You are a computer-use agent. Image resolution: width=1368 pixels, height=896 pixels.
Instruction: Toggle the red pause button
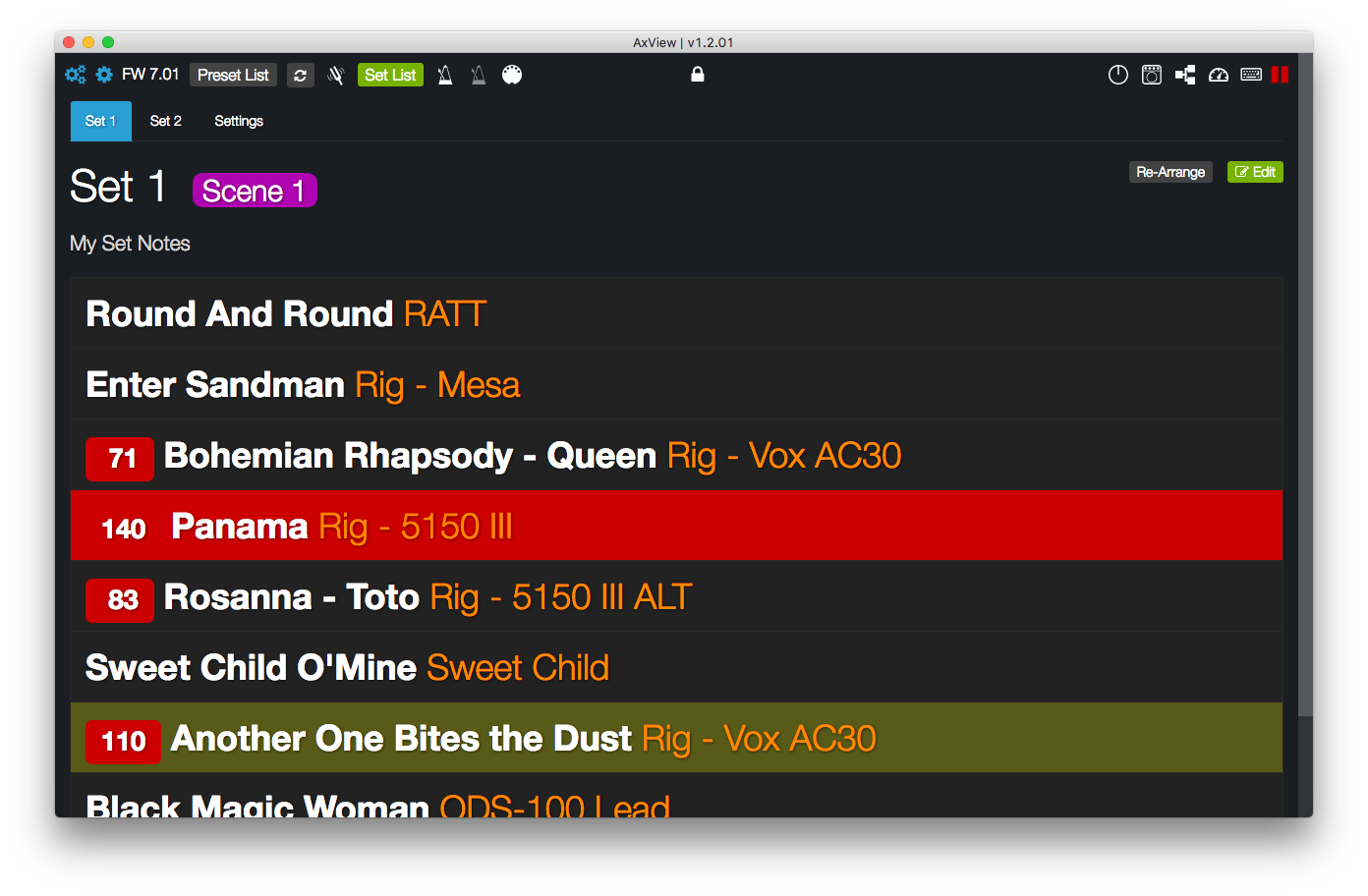(1280, 75)
